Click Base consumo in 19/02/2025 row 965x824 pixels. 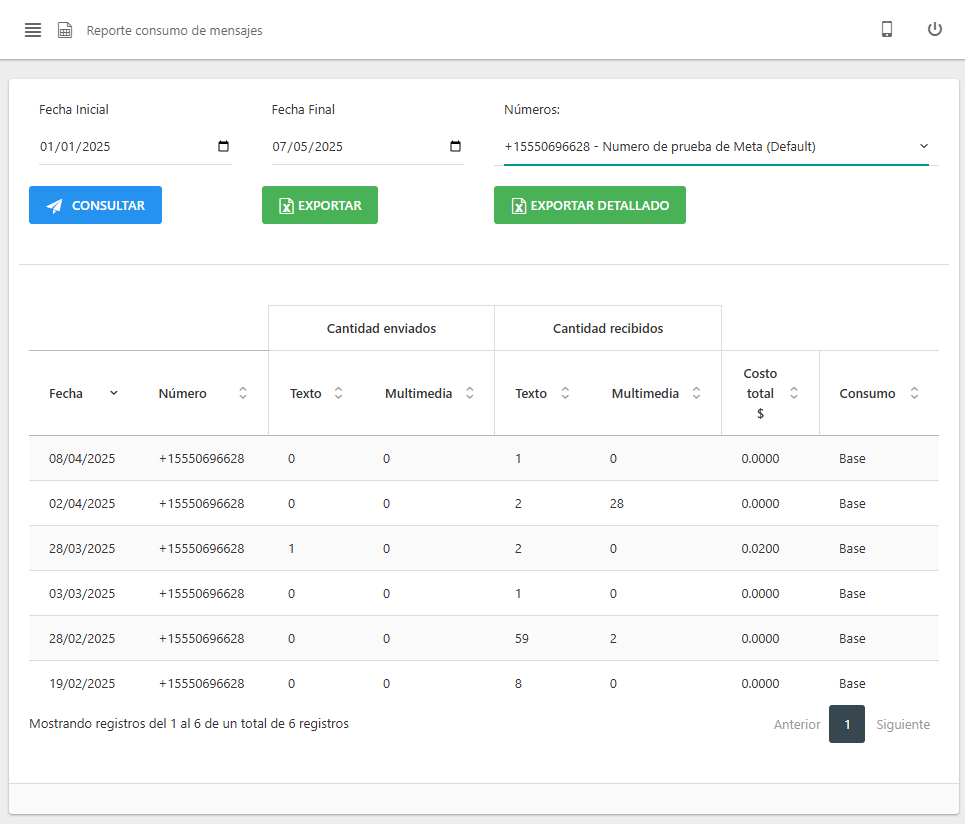click(x=852, y=683)
